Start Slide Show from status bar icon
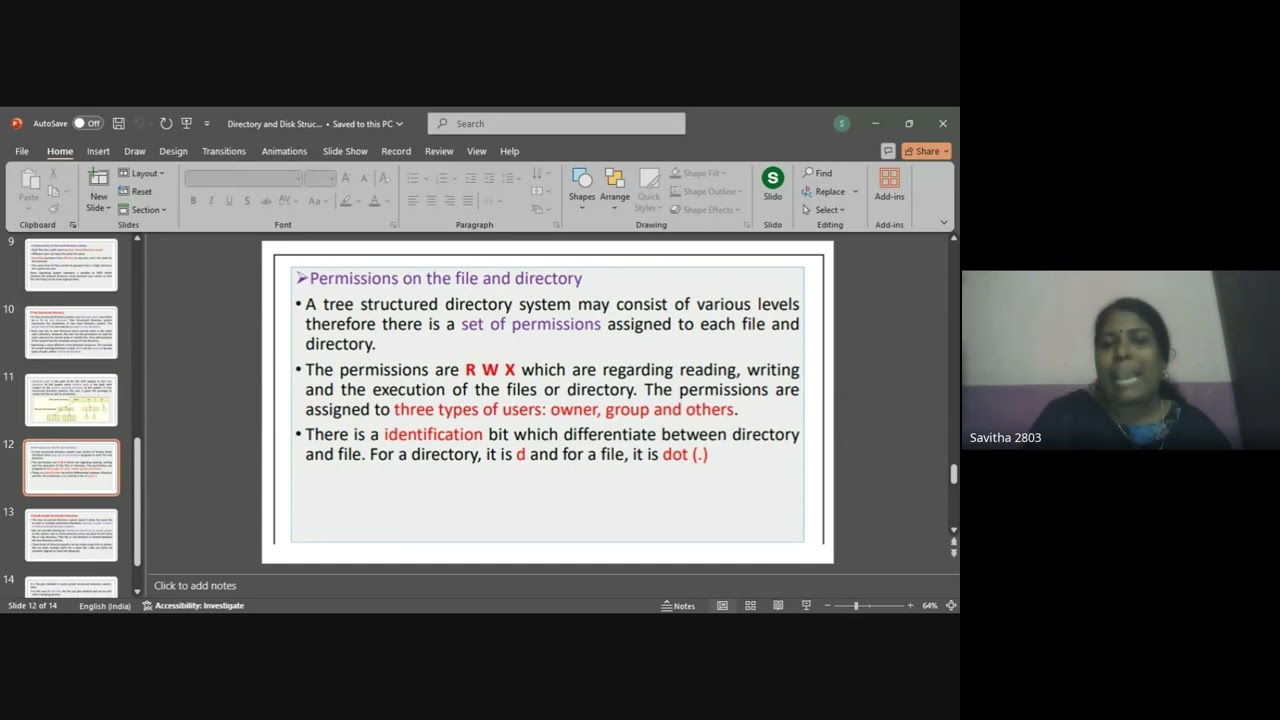 [x=806, y=605]
